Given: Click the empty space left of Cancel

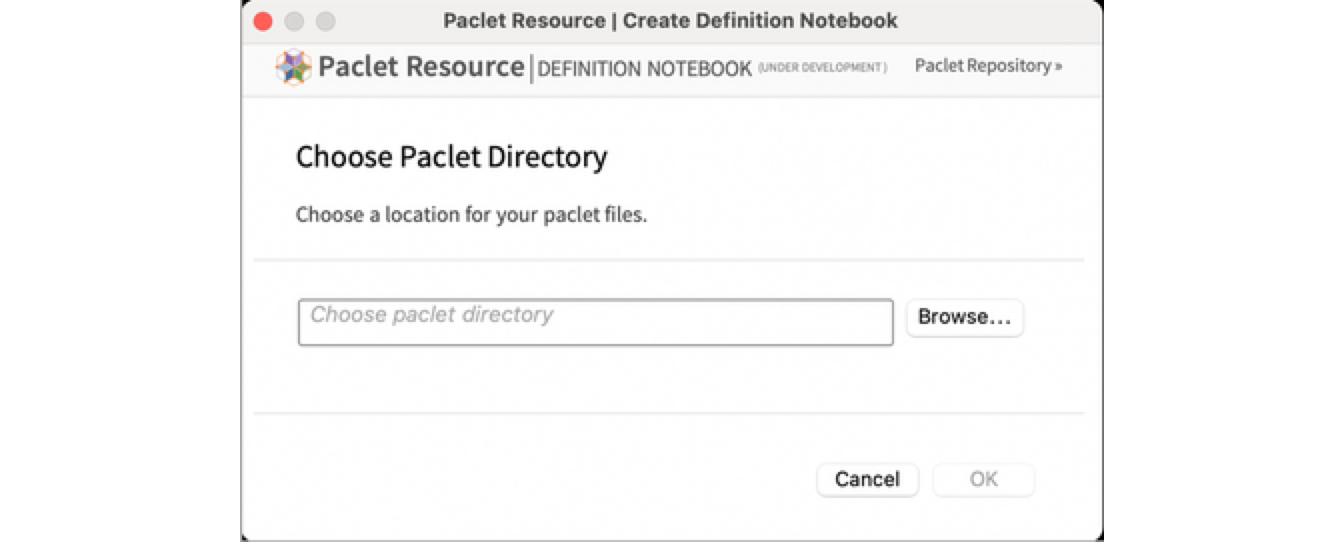Looking at the screenshot, I should [550, 479].
